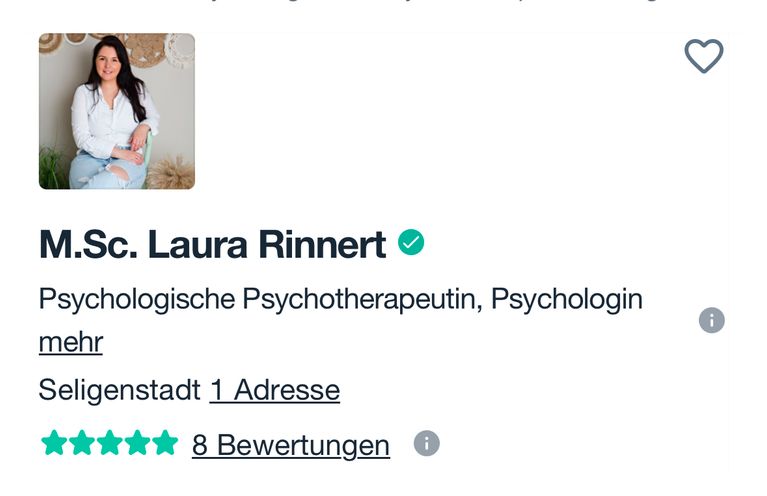Open info icon next to 8 Bewertungen
Viewport: 767px width, 496px height.
click(x=427, y=443)
